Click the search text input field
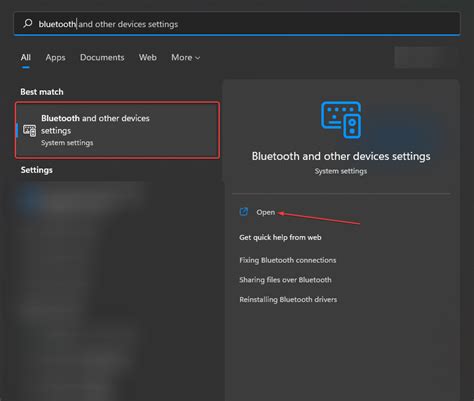Screen dimensions: 474x401 click(237, 24)
